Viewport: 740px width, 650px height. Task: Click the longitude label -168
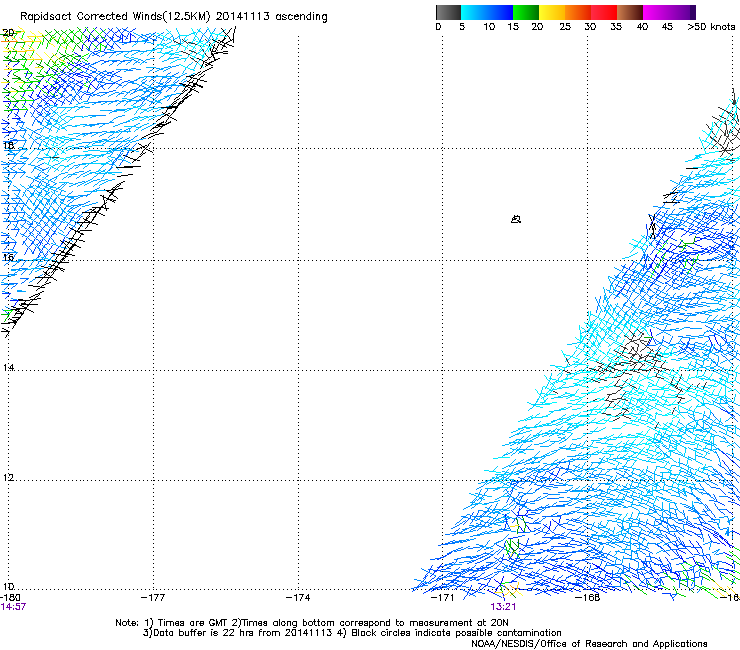[588, 598]
